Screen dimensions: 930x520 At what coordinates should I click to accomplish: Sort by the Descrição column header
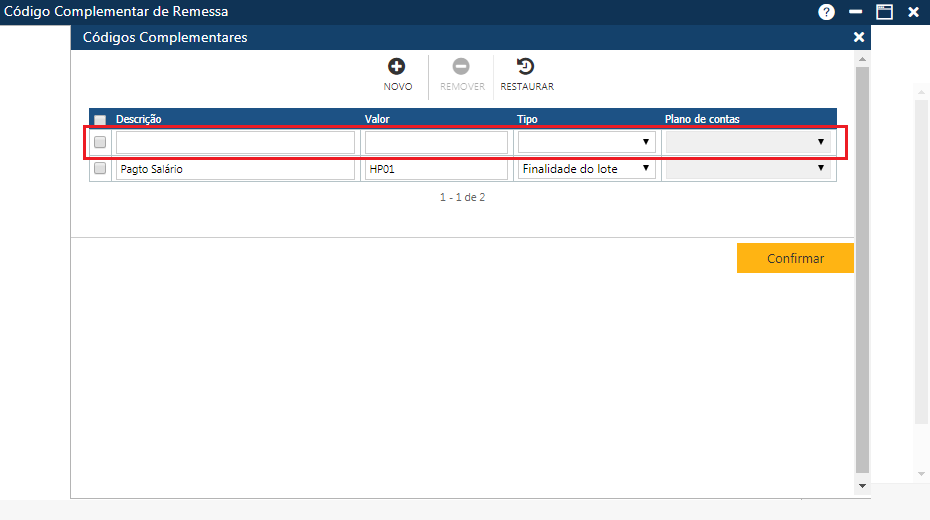tap(139, 119)
